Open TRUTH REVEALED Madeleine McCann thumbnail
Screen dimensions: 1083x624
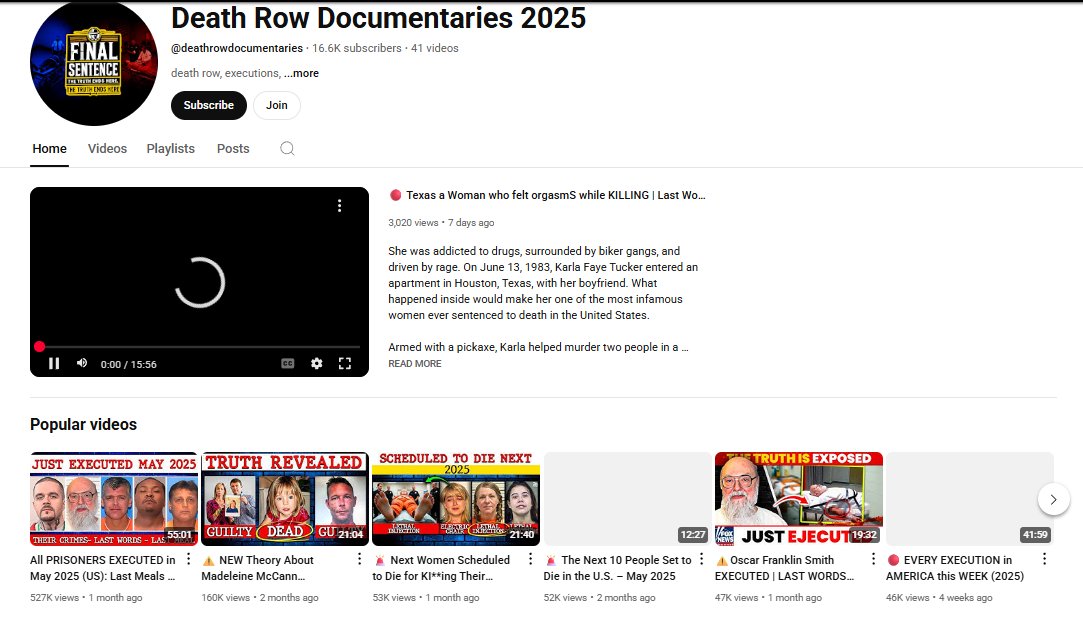tap(285, 499)
